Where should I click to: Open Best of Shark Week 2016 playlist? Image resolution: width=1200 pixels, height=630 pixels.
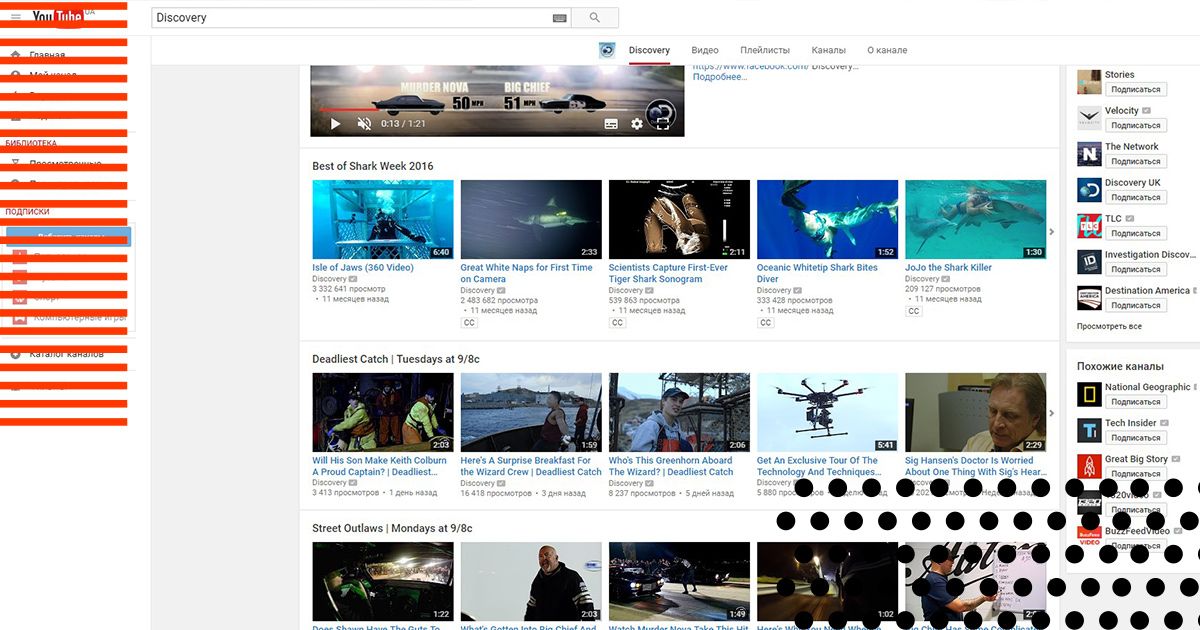pyautogui.click(x=373, y=166)
